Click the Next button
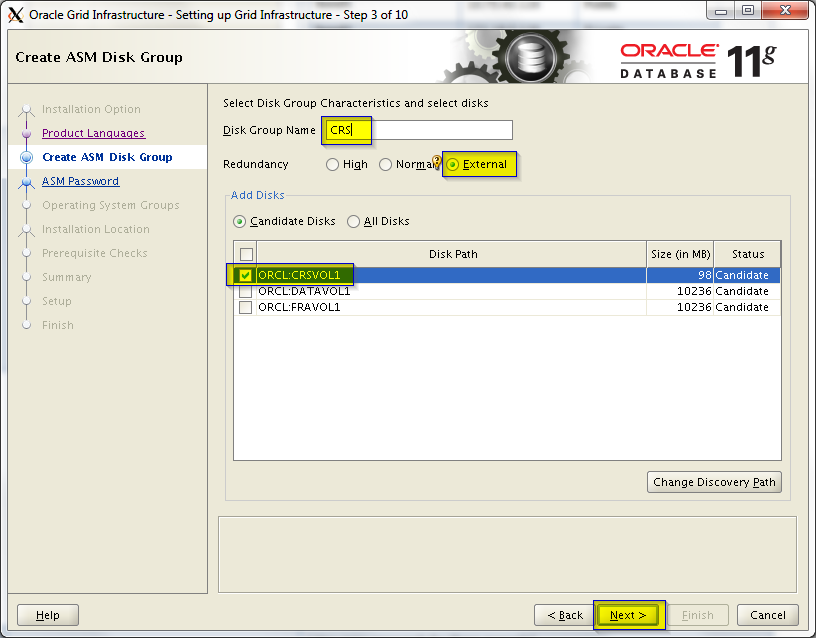Viewport: 816px width, 638px height. [x=628, y=615]
